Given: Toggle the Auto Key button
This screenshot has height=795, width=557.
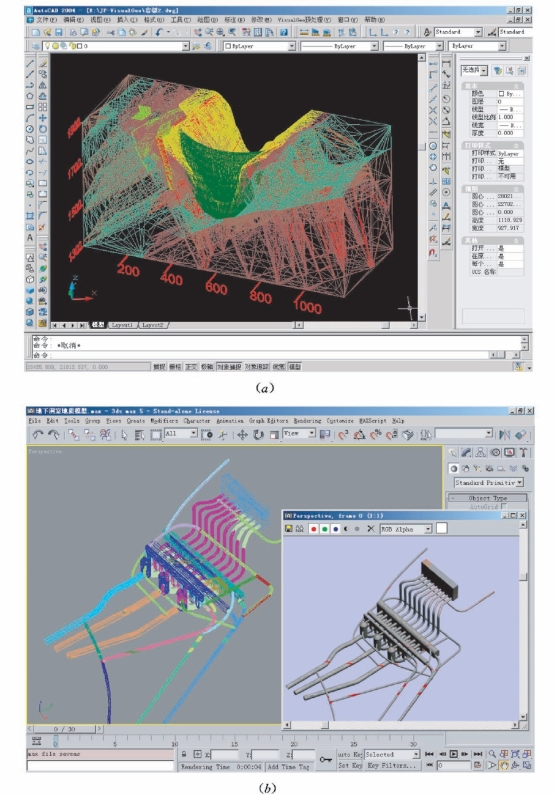Looking at the screenshot, I should pyautogui.click(x=350, y=754).
